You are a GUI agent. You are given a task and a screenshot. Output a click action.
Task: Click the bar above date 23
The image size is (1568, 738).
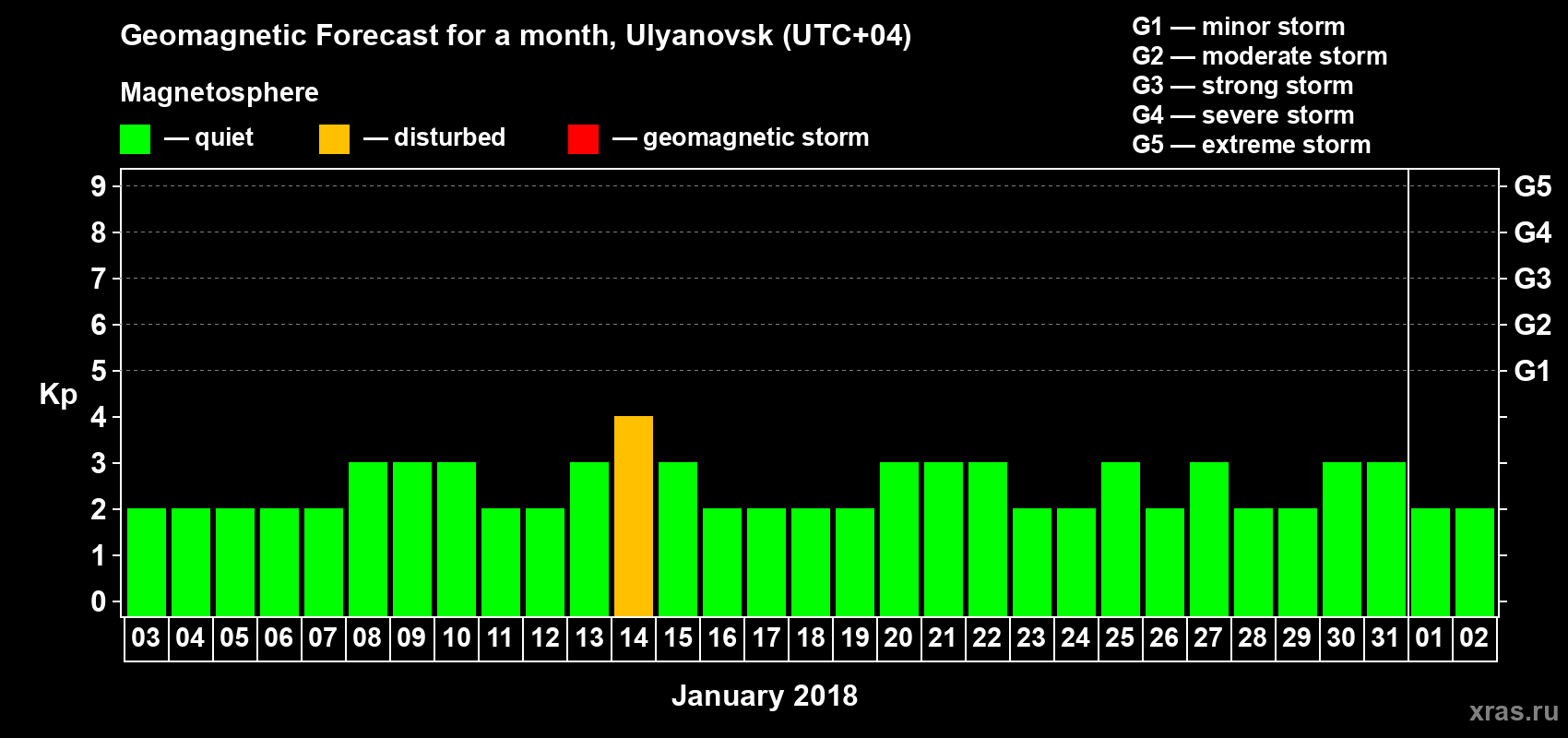1032,562
